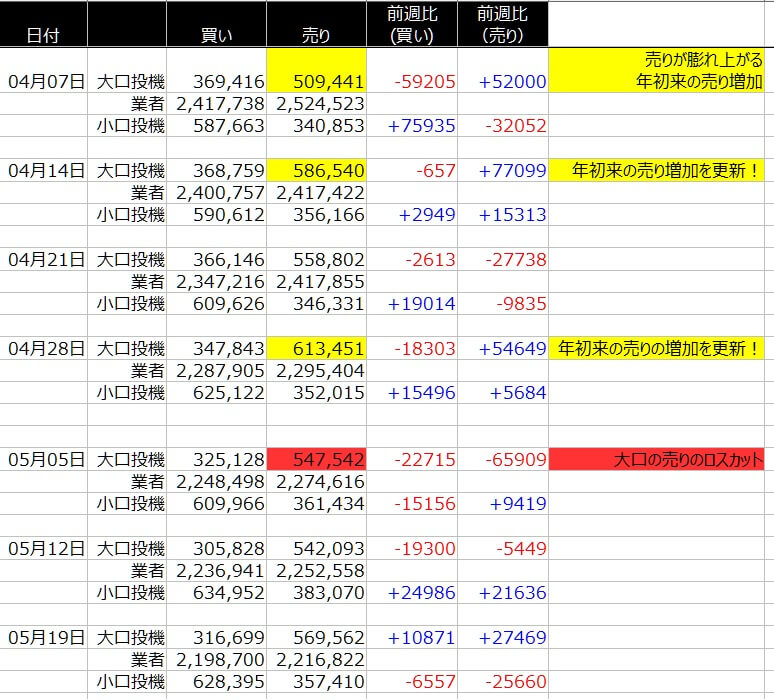The image size is (774, 700).
Task: Select the 前週比(売り) header cell
Action: click(503, 24)
